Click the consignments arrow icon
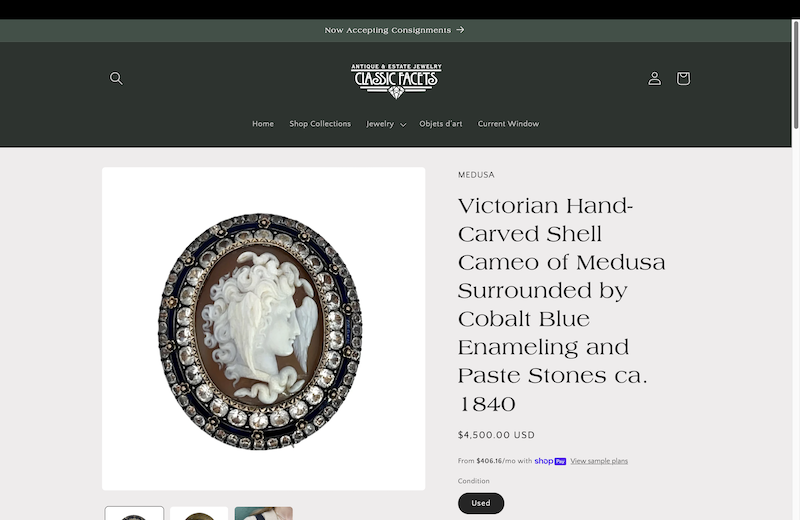Image resolution: width=800 pixels, height=520 pixels. tap(461, 30)
